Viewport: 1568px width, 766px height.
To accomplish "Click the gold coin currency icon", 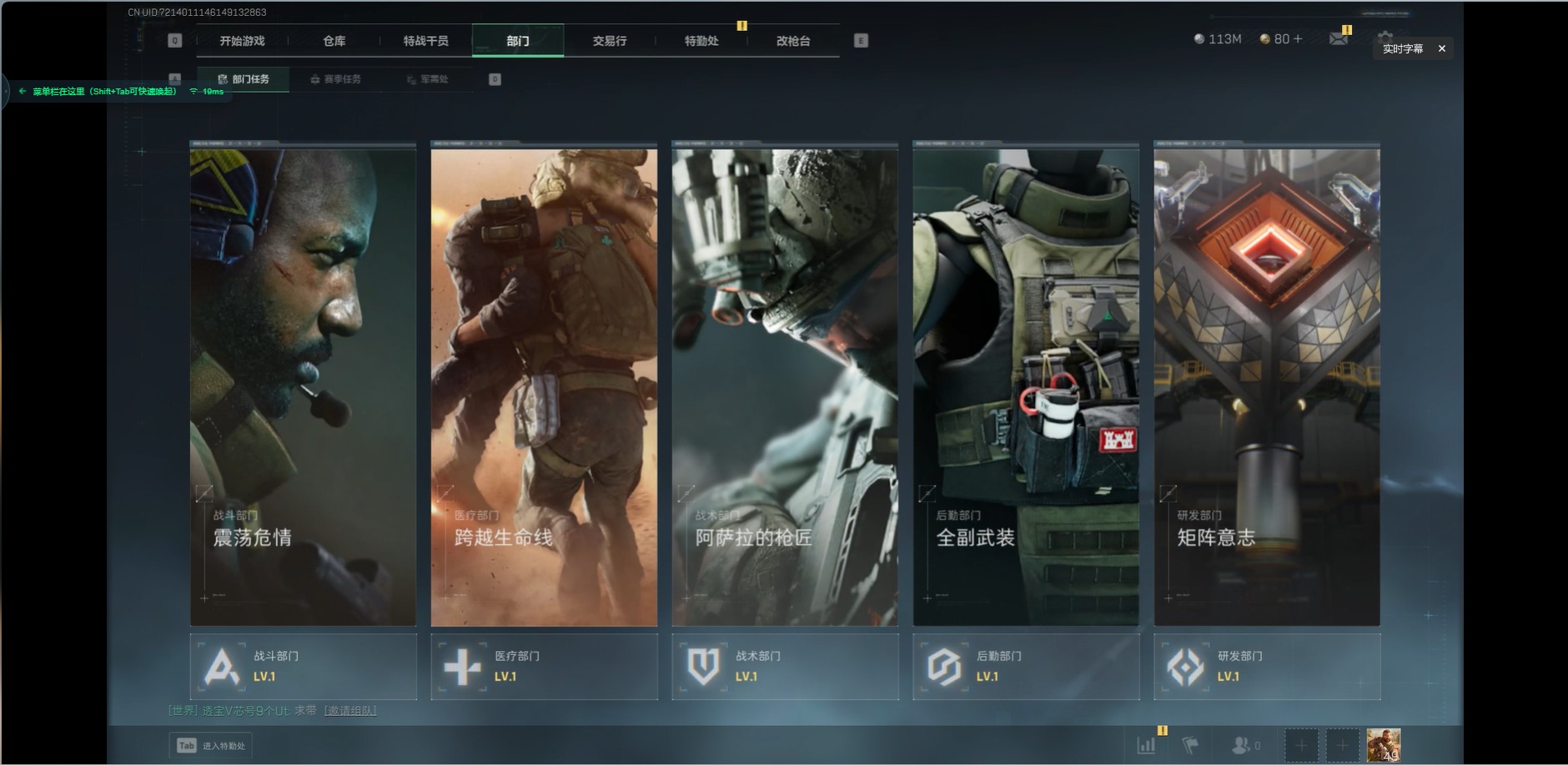I will click(1265, 39).
